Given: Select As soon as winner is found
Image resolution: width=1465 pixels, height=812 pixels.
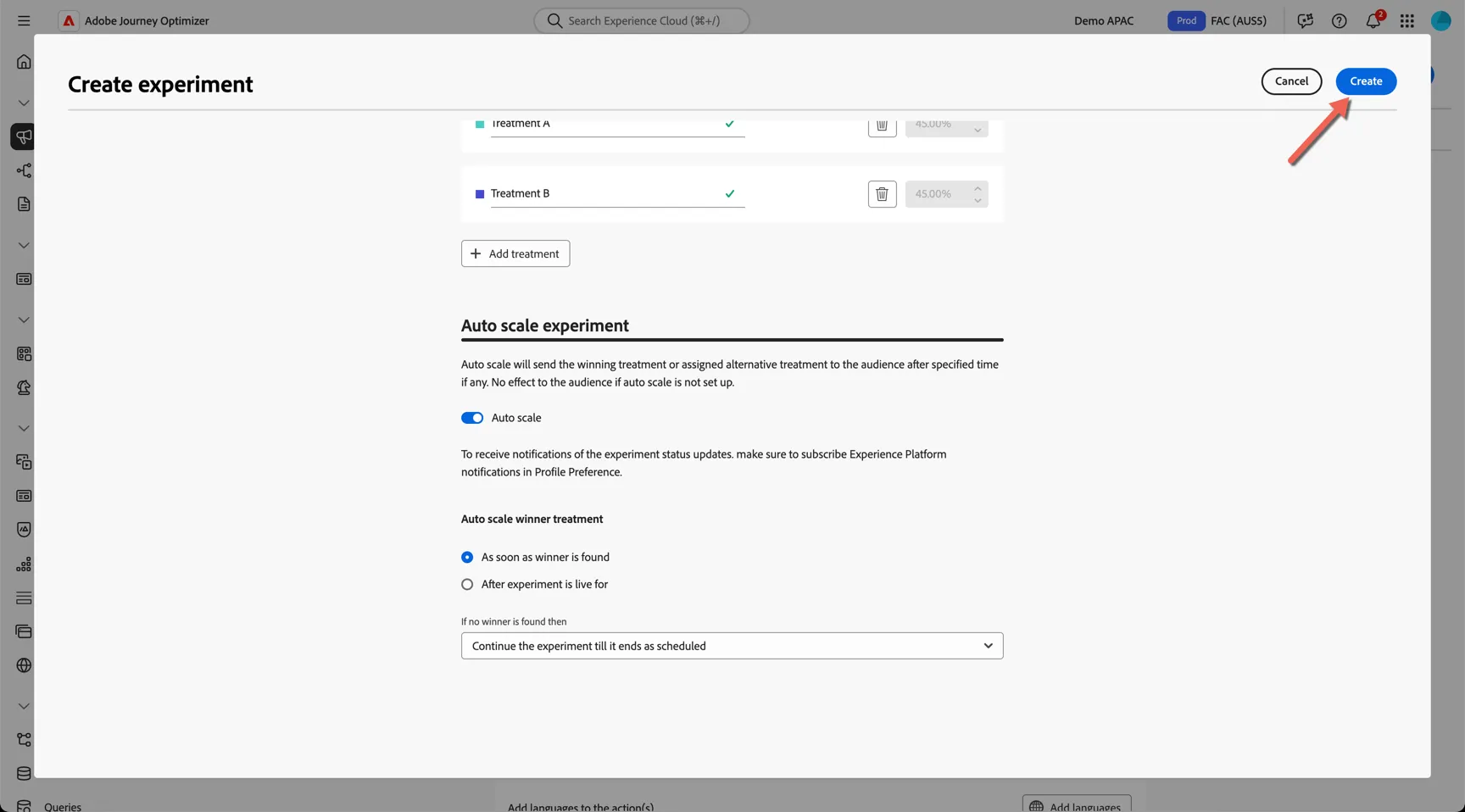Looking at the screenshot, I should [467, 557].
